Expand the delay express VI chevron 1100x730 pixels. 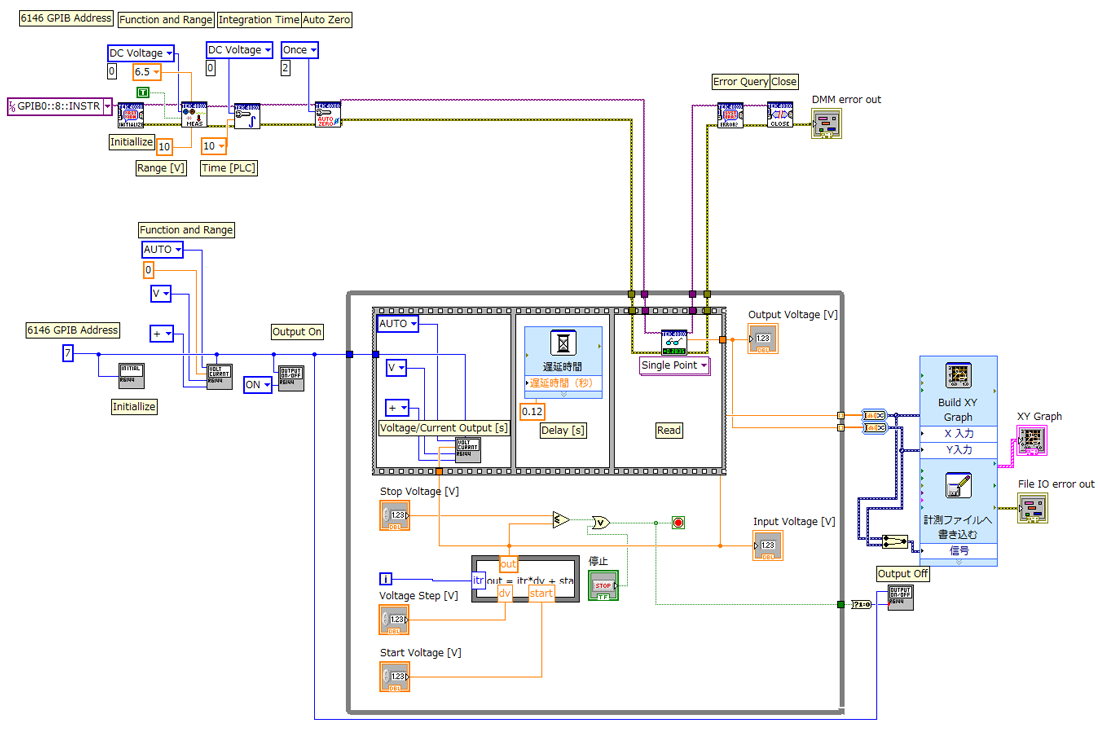pos(563,395)
